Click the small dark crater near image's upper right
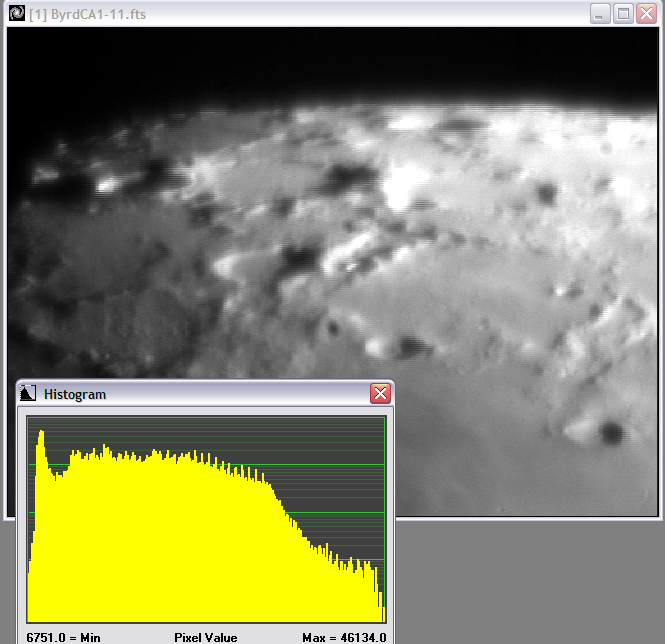 [546, 192]
